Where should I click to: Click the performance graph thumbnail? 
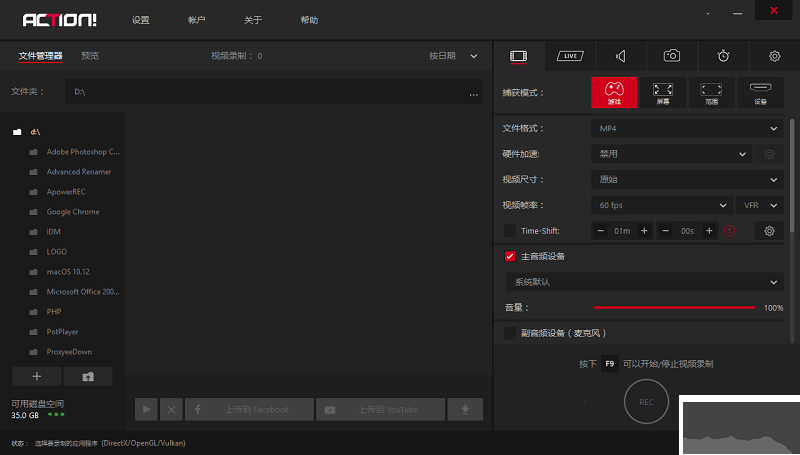click(739, 425)
